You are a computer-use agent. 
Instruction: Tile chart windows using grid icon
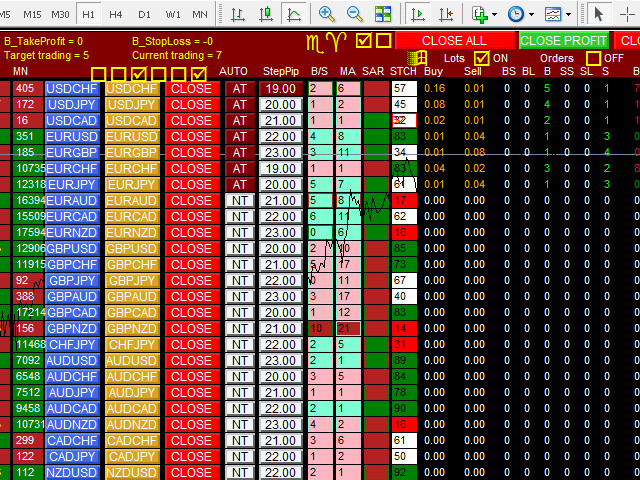coord(383,14)
